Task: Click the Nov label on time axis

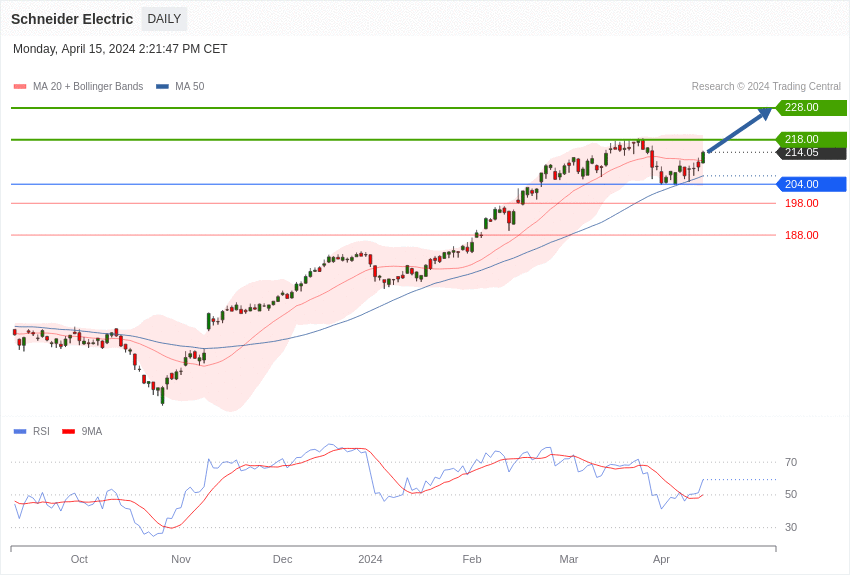Action: [181, 559]
